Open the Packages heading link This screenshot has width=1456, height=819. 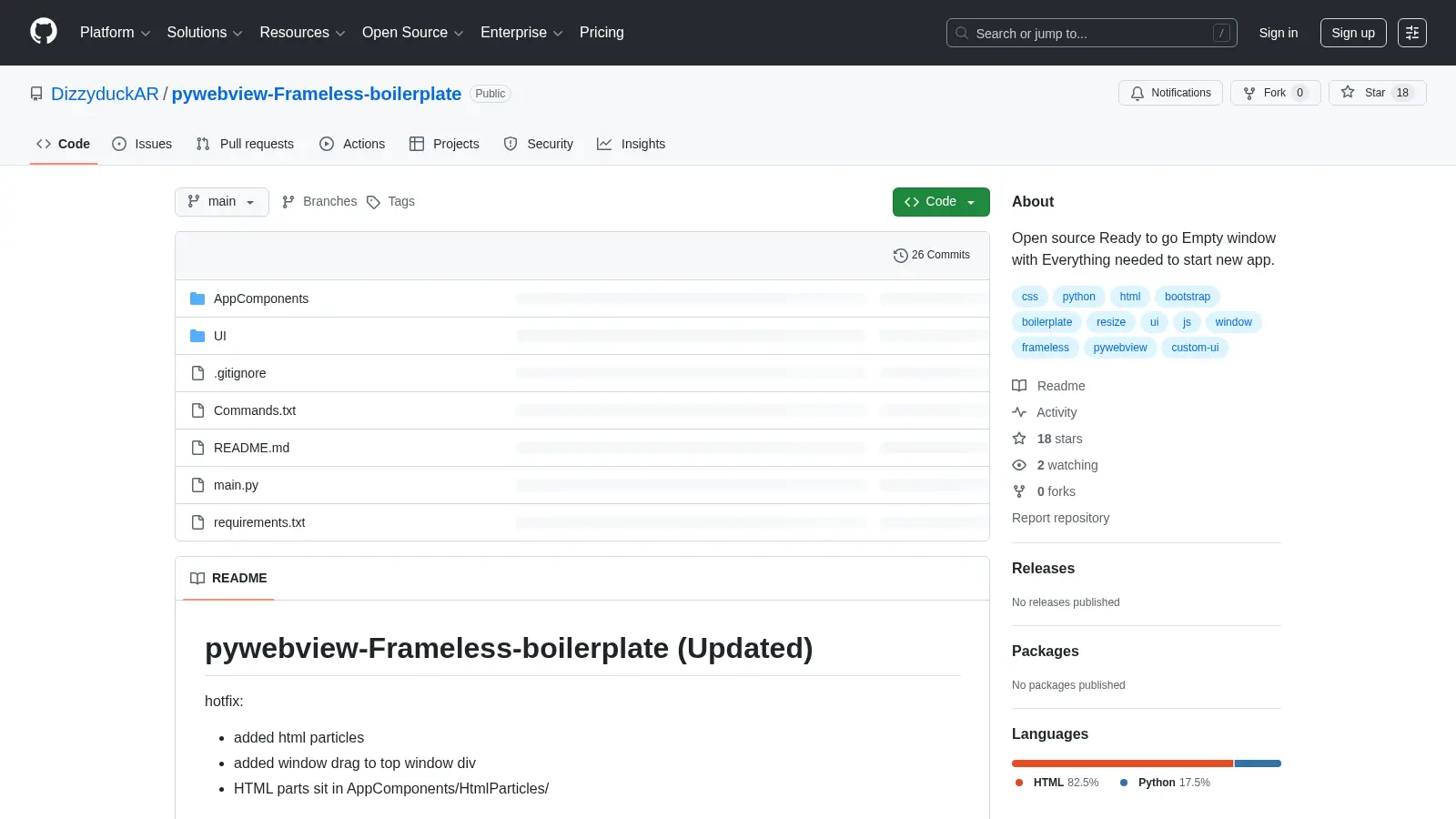pos(1045,652)
